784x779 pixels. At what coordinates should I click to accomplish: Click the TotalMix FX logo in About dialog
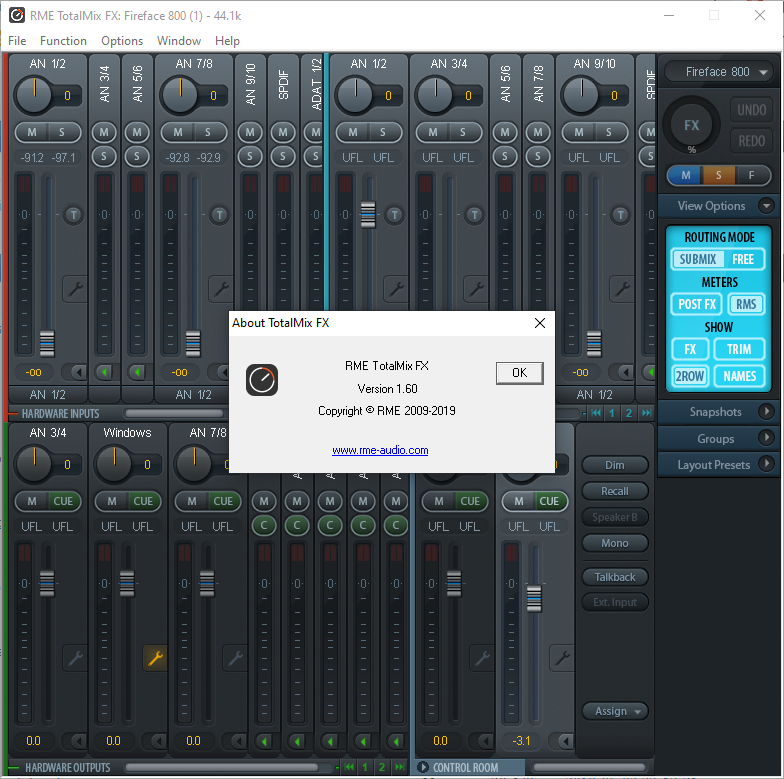pos(262,380)
